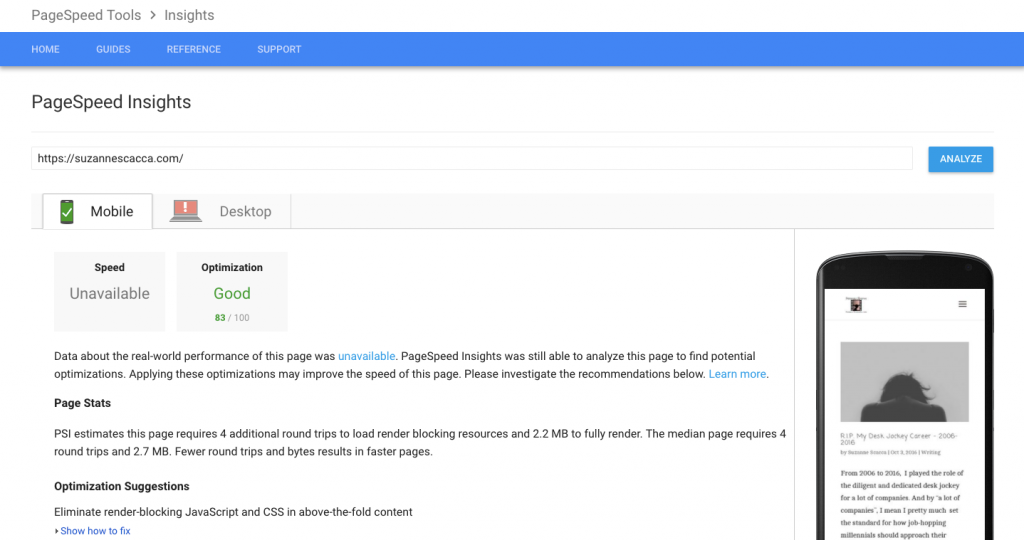Viewport: 1024px width, 540px height.
Task: Click the ANALYZE button
Action: (x=961, y=159)
